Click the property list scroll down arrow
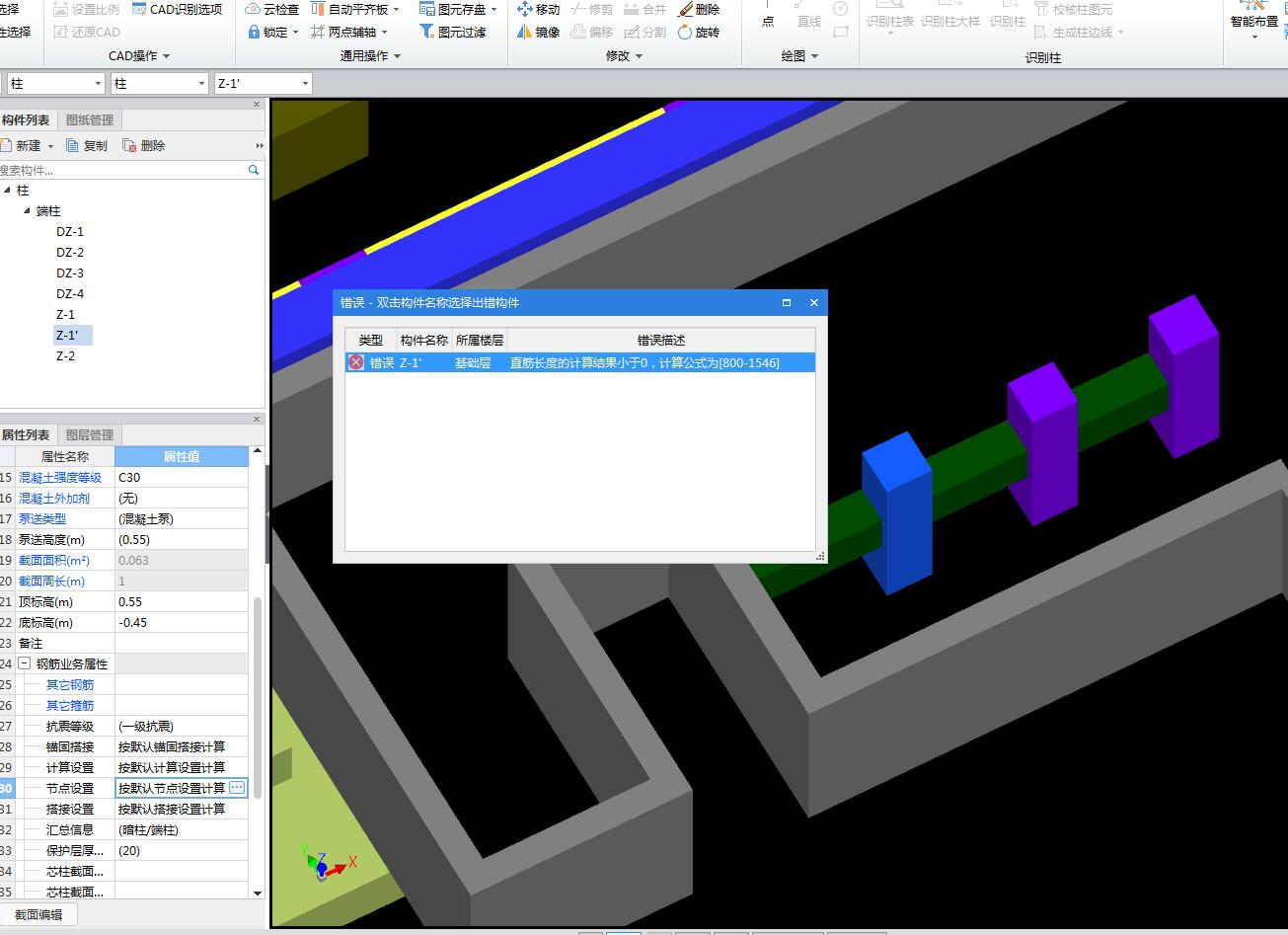The width and height of the screenshot is (1288, 935). coord(258,893)
